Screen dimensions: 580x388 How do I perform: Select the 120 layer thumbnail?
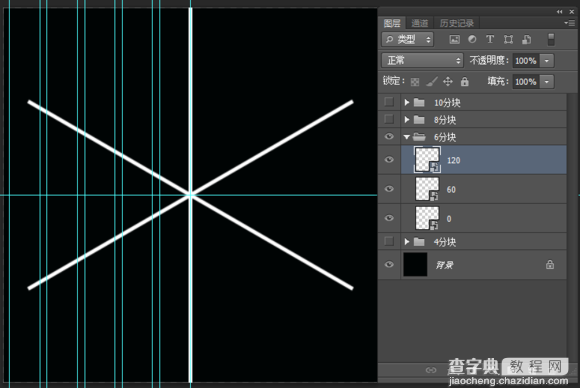(x=427, y=160)
